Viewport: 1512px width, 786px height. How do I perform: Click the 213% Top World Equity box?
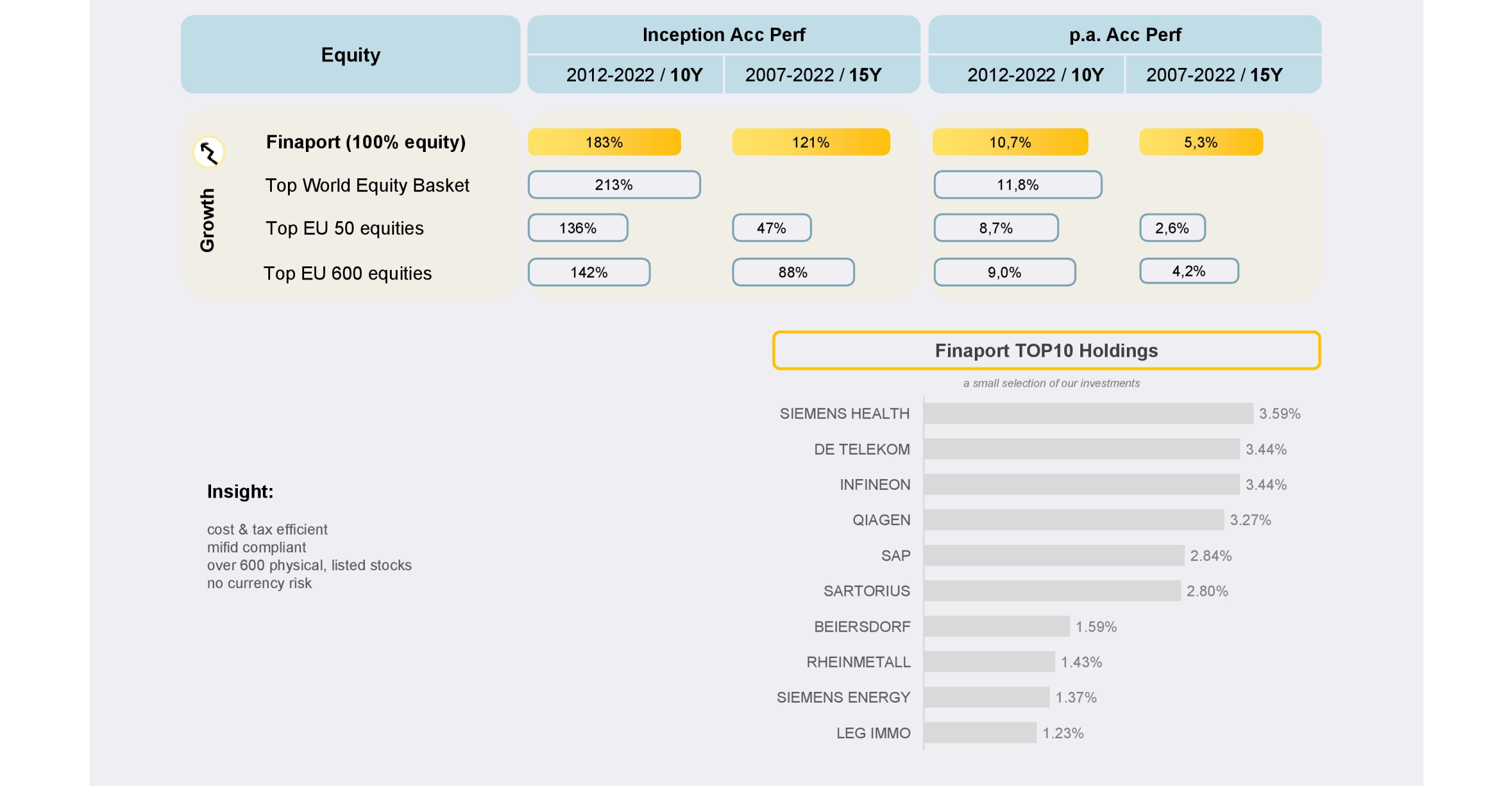(614, 185)
